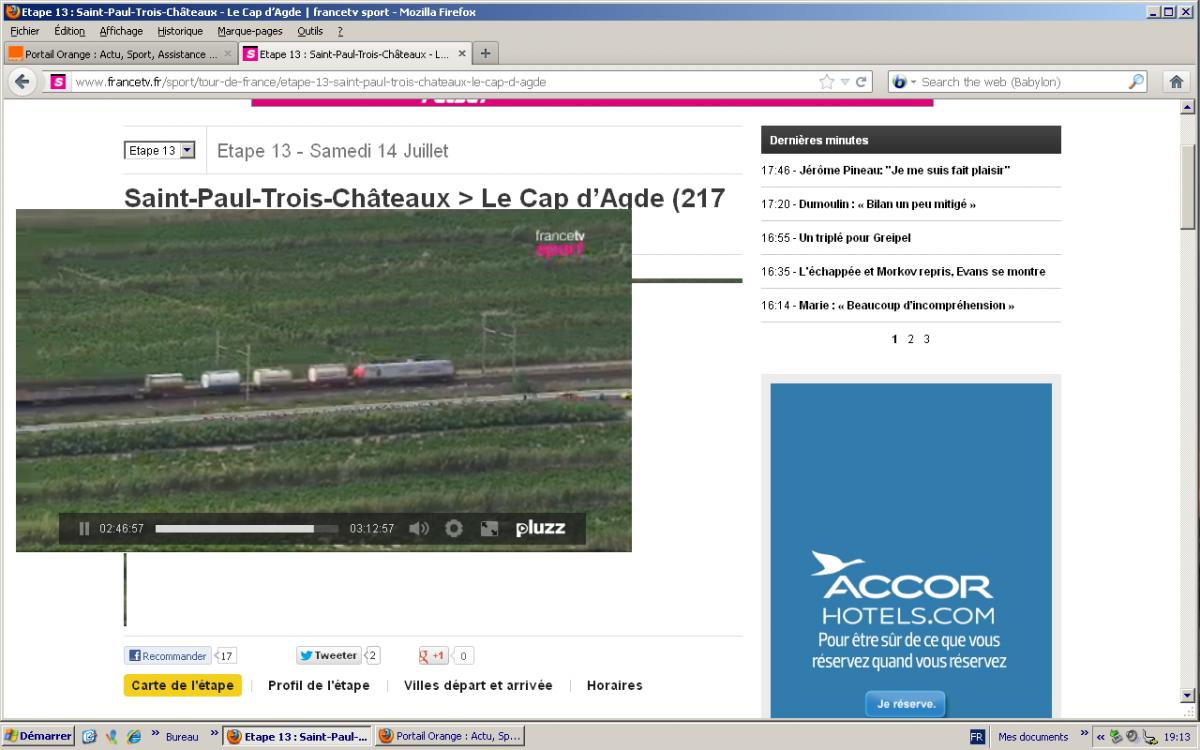
Task: Go to Firefox home page icon
Action: [x=1177, y=82]
